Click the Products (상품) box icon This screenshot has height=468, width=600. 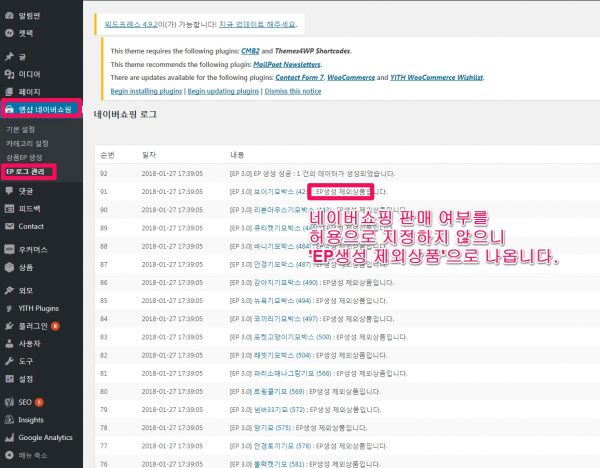tap(9, 267)
